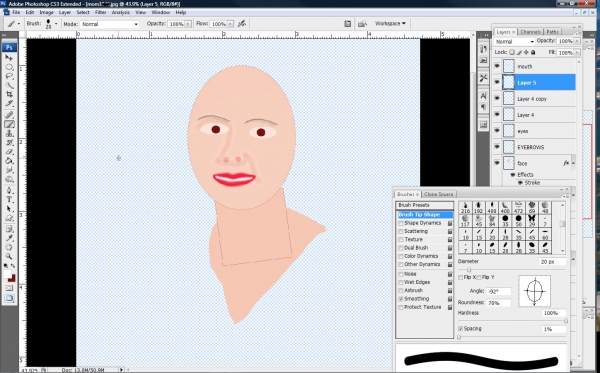The width and height of the screenshot is (600, 373).
Task: Open the Filter menu
Action: tap(100, 12)
